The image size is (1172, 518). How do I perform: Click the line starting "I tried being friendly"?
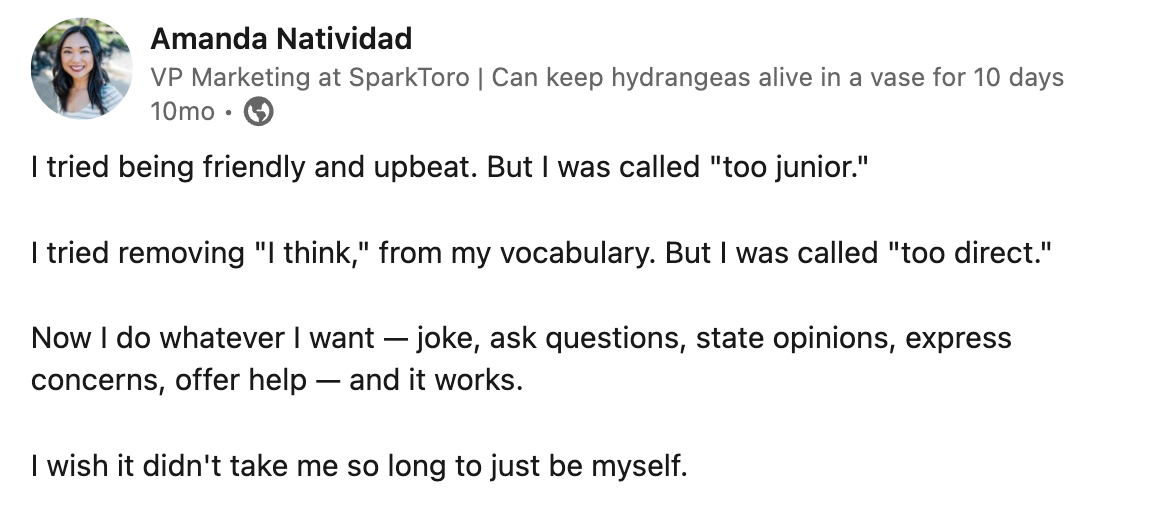pyautogui.click(x=450, y=167)
